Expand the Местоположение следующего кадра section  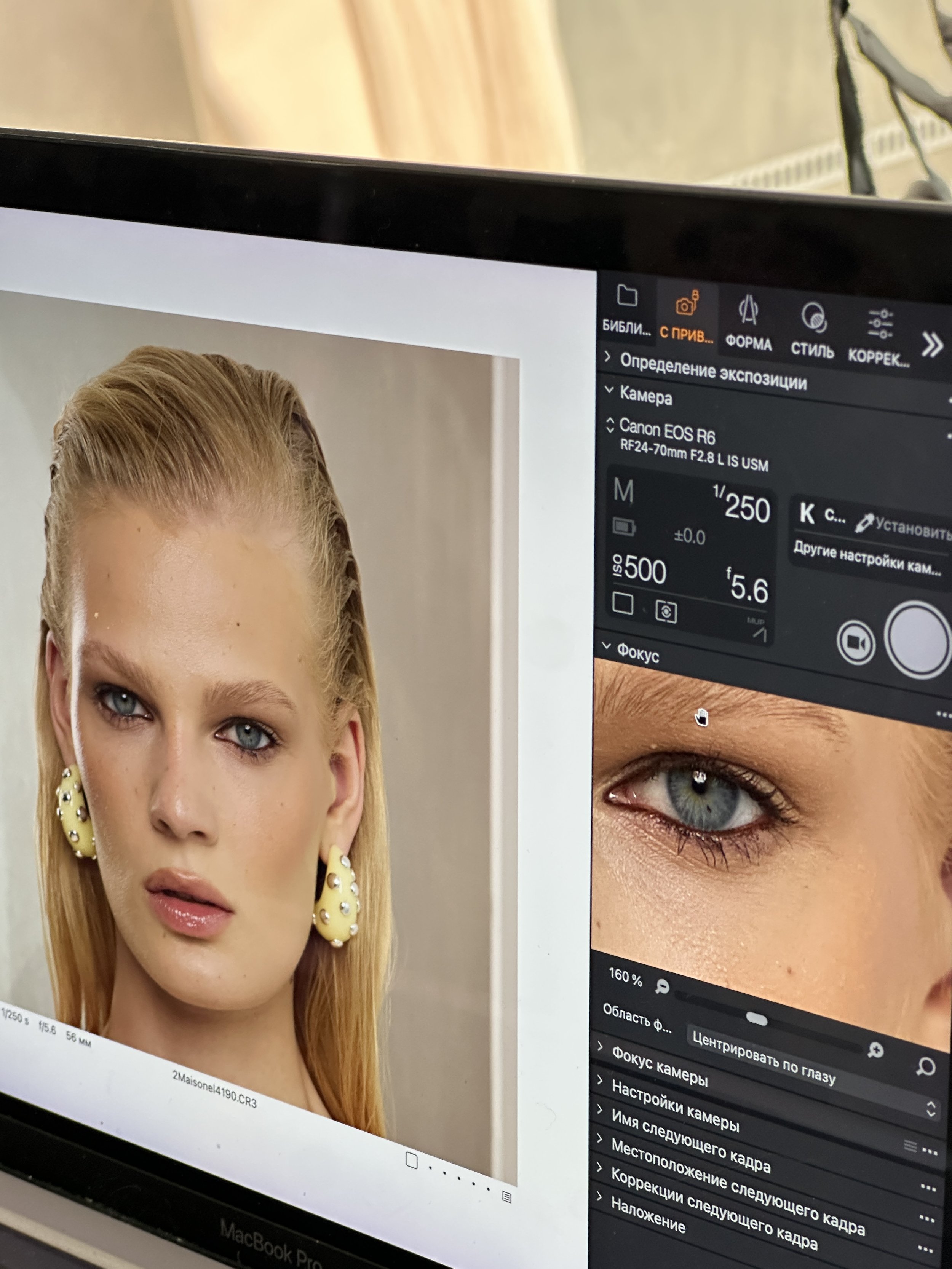pos(600,1138)
